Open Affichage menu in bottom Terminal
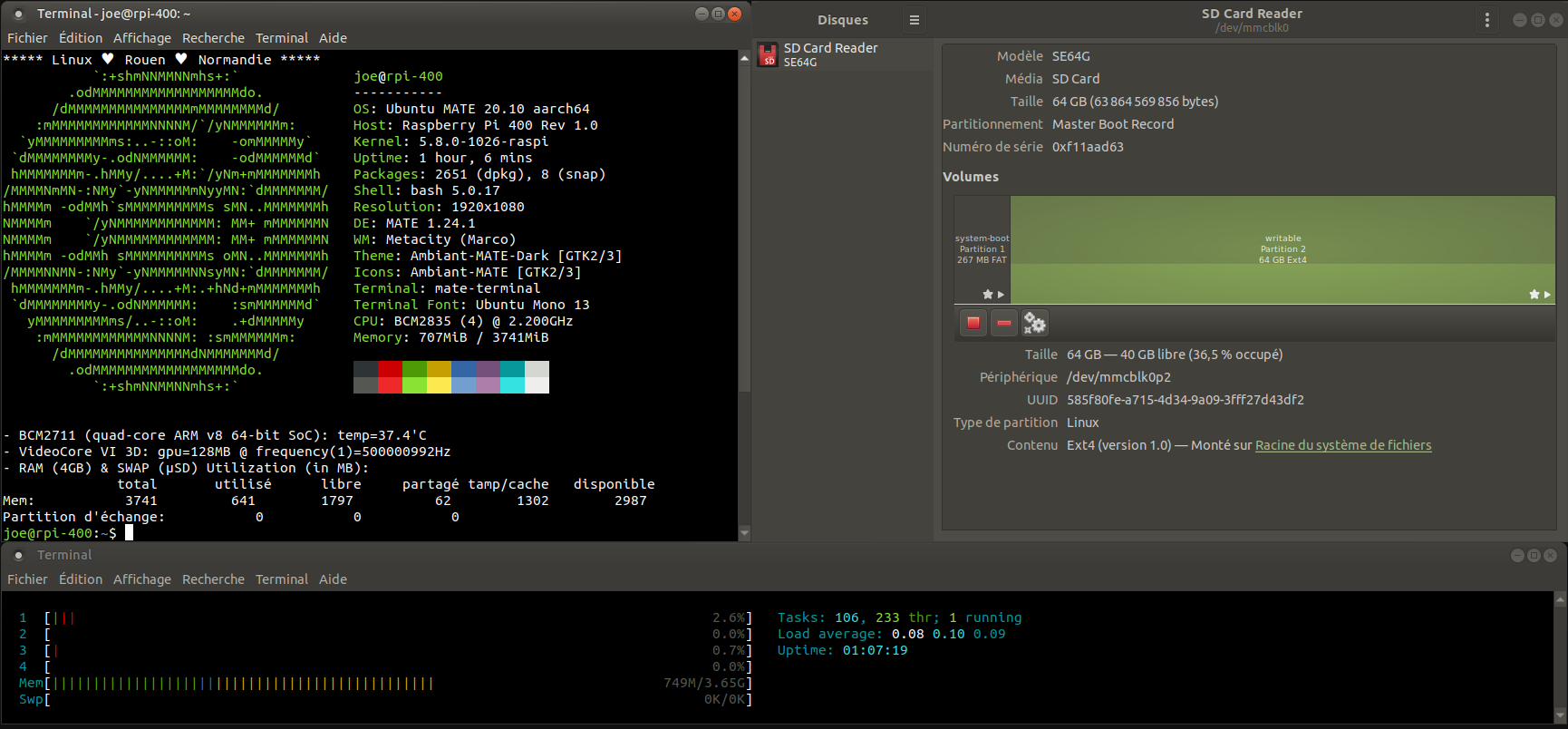Image resolution: width=1568 pixels, height=729 pixels. click(x=142, y=579)
